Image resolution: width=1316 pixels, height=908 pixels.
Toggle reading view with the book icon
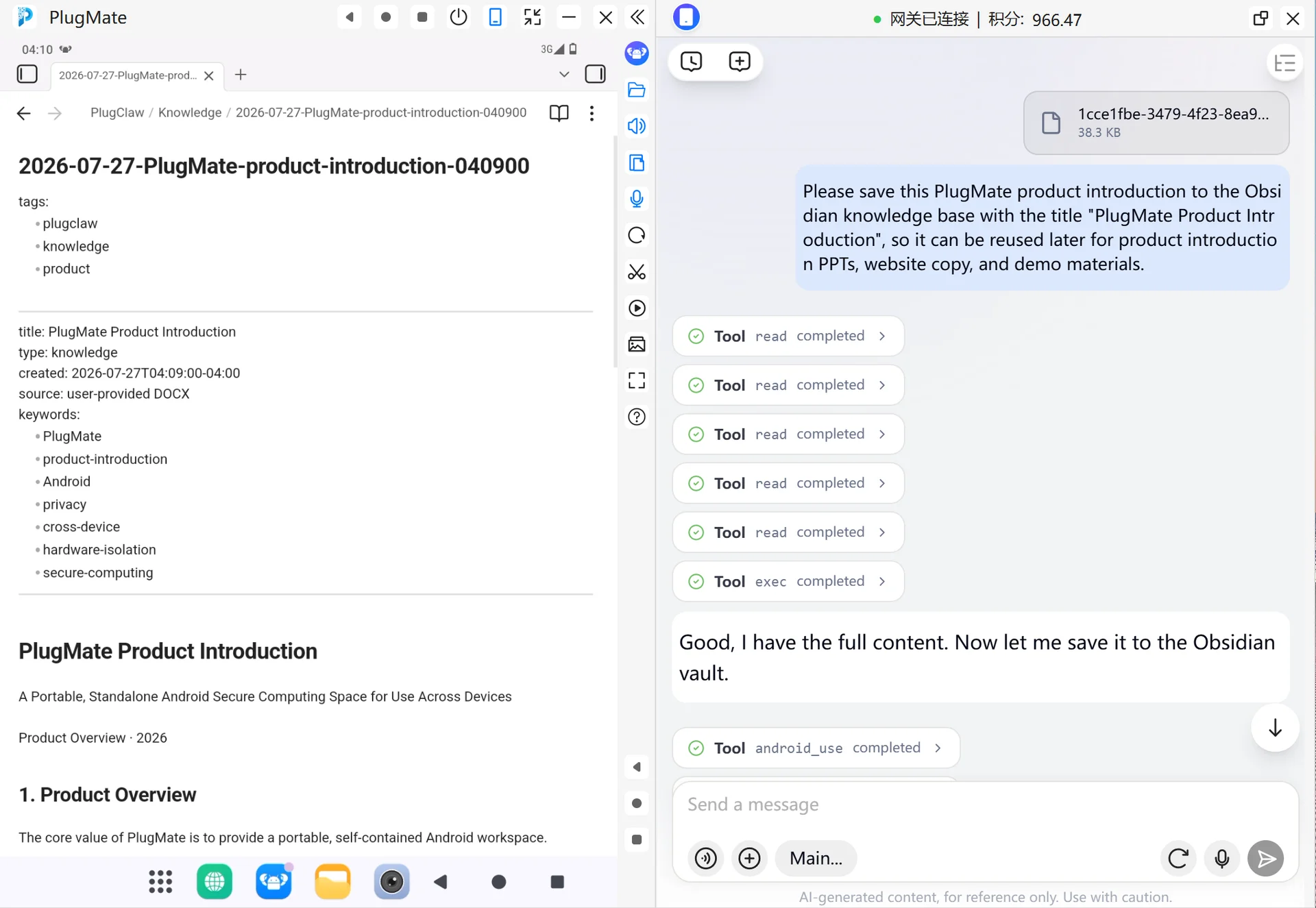pyautogui.click(x=559, y=113)
